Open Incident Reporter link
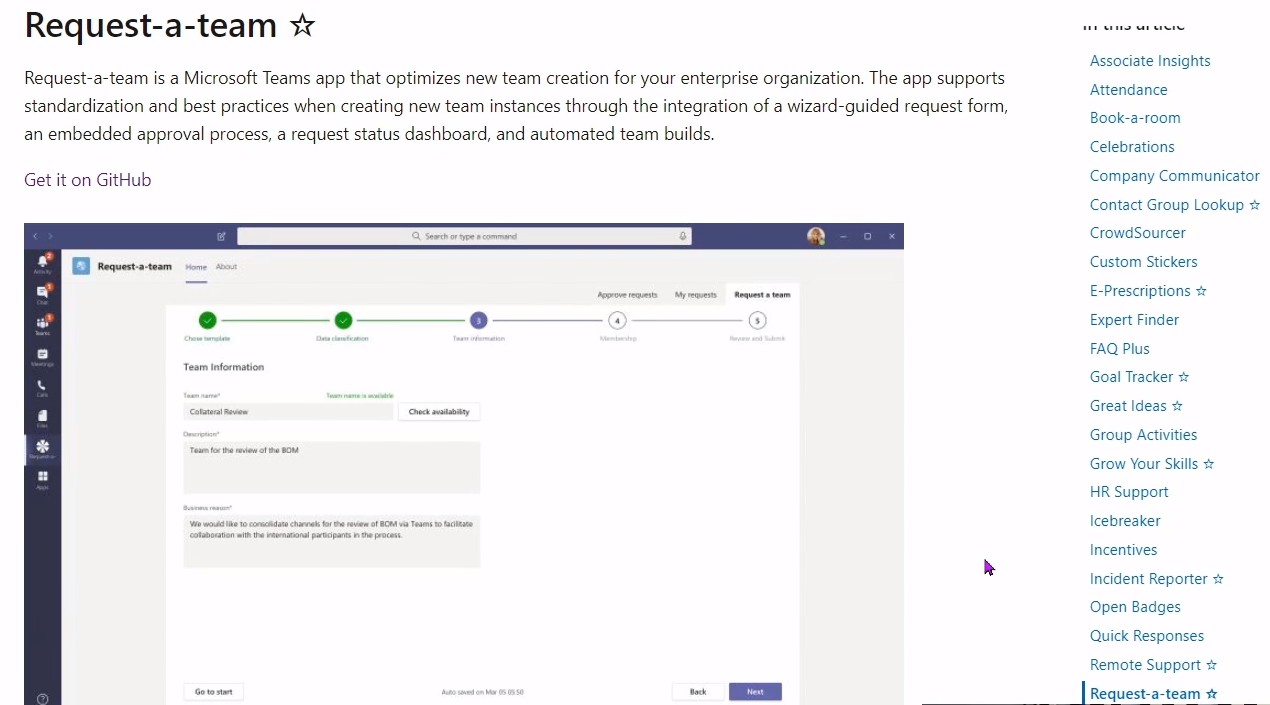Screen dimensions: 1270x705 click(1157, 579)
